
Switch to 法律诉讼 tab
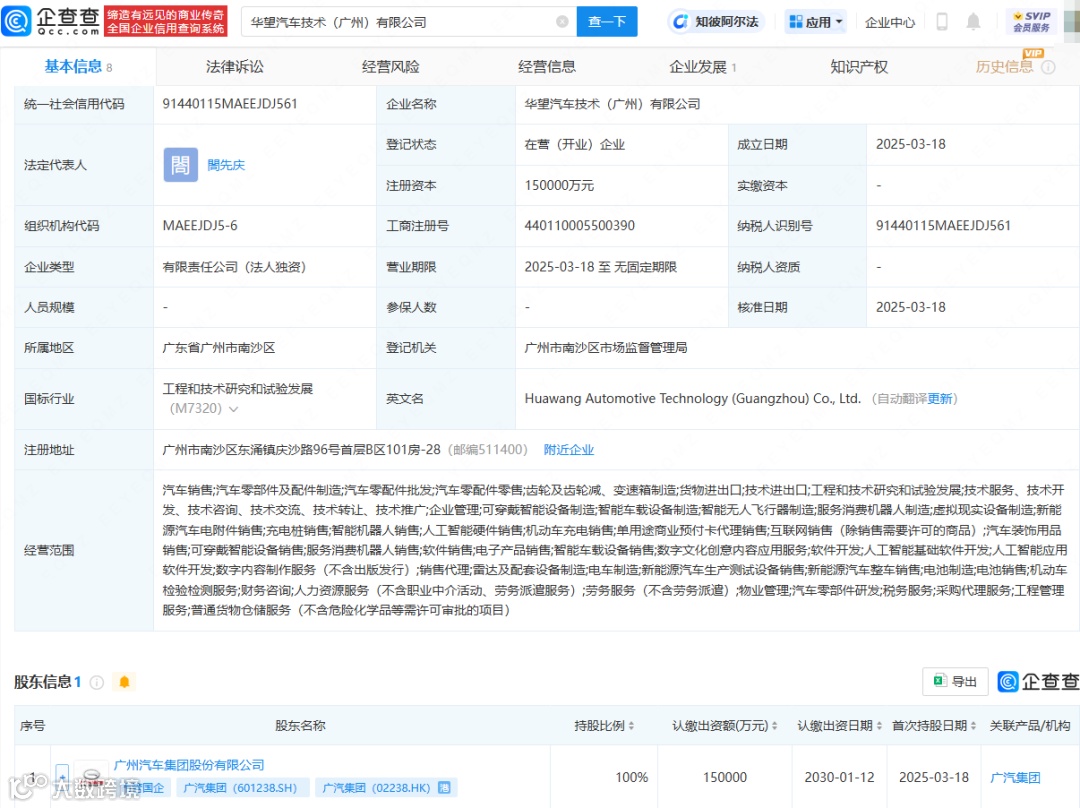(235, 67)
